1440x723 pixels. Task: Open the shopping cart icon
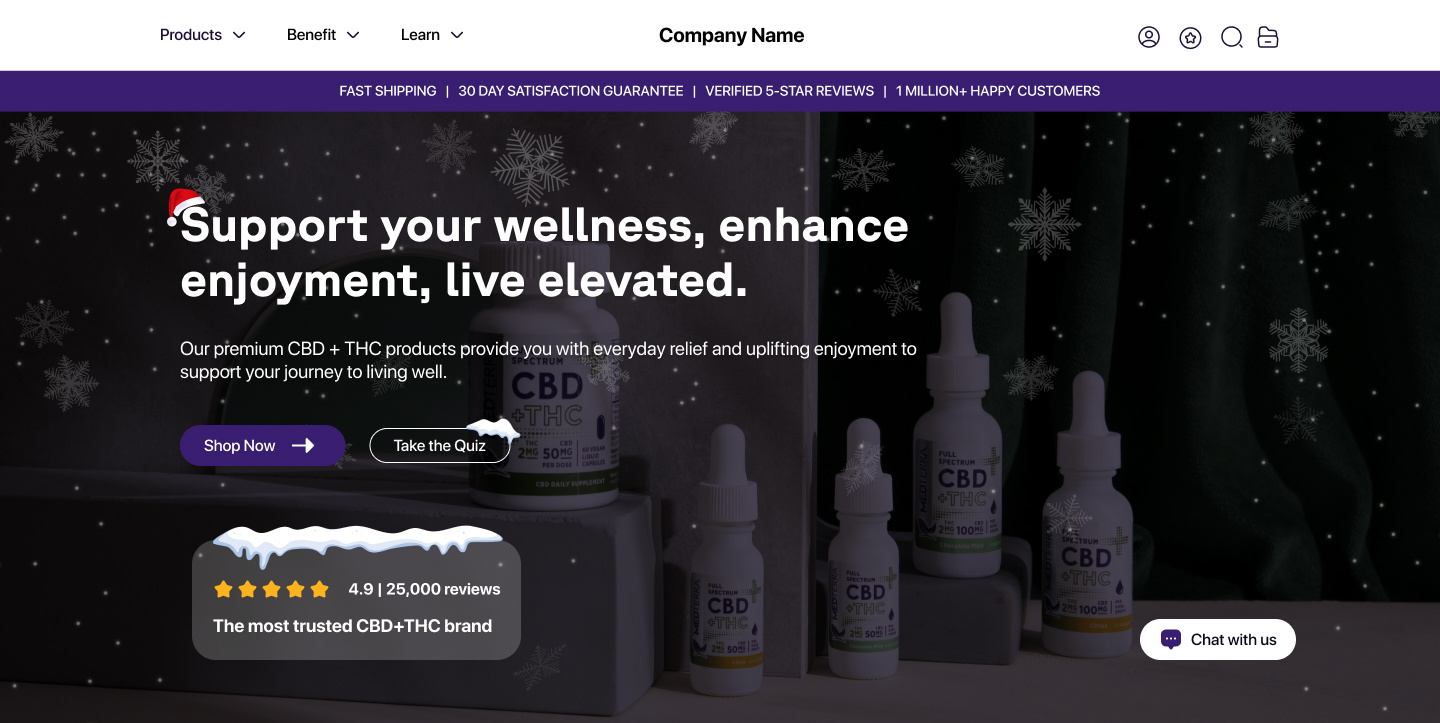[x=1268, y=37]
